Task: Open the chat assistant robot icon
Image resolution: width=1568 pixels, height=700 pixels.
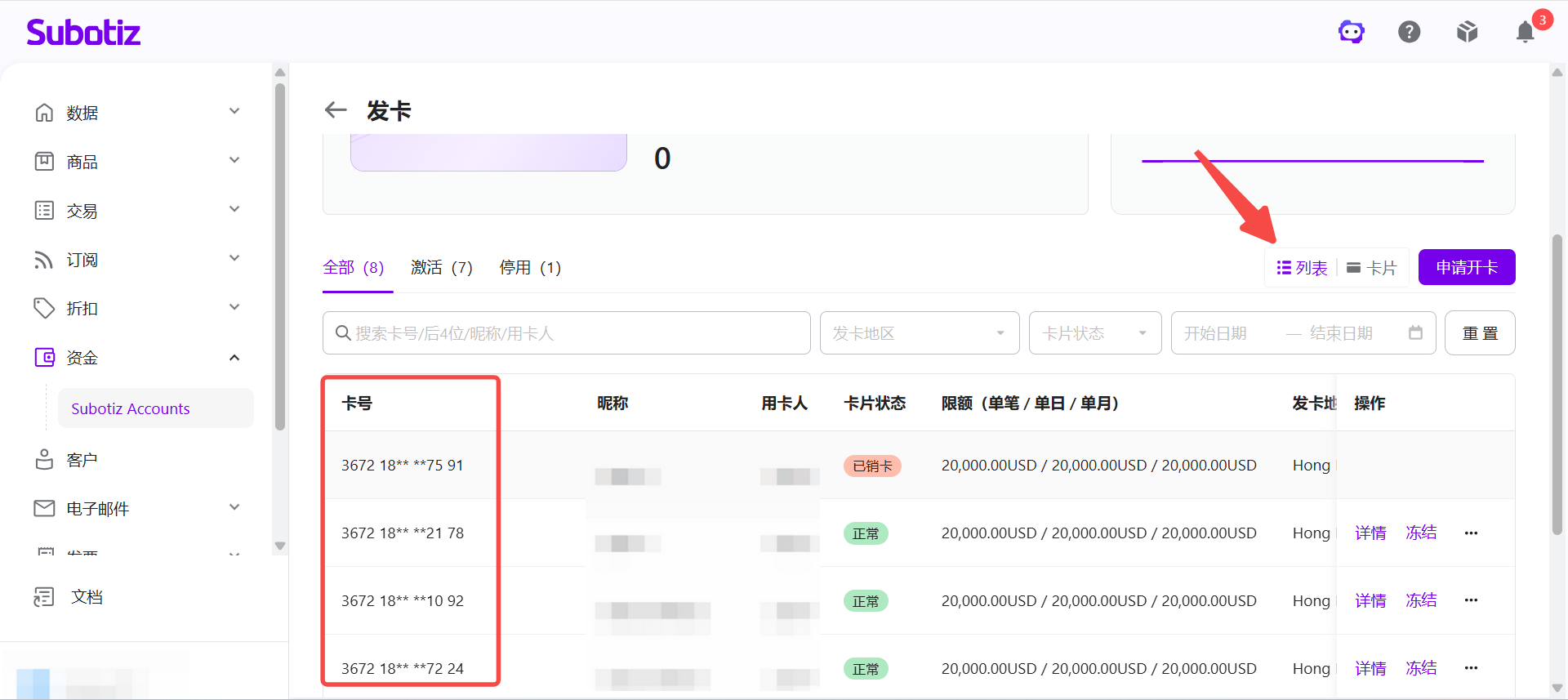Action: pyautogui.click(x=1352, y=32)
